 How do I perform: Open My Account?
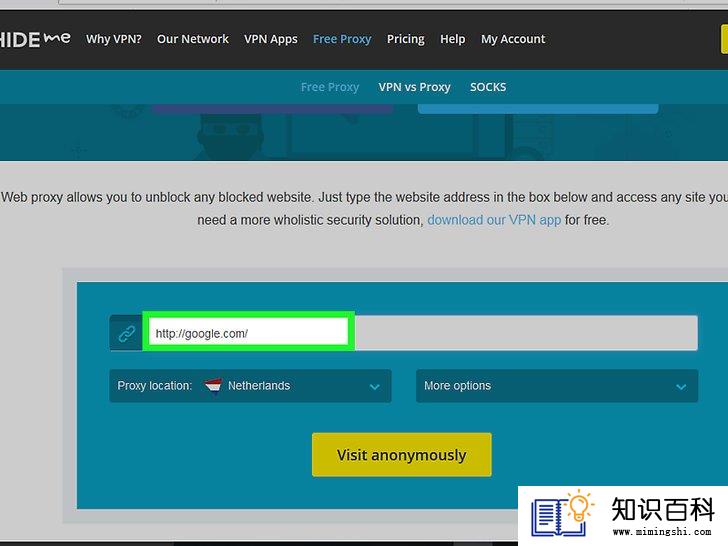click(x=513, y=39)
